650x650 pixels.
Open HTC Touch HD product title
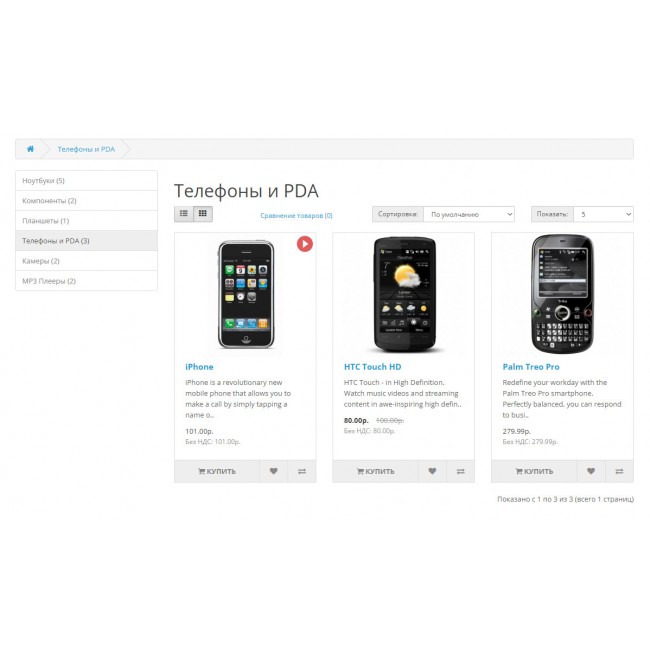[x=373, y=367]
